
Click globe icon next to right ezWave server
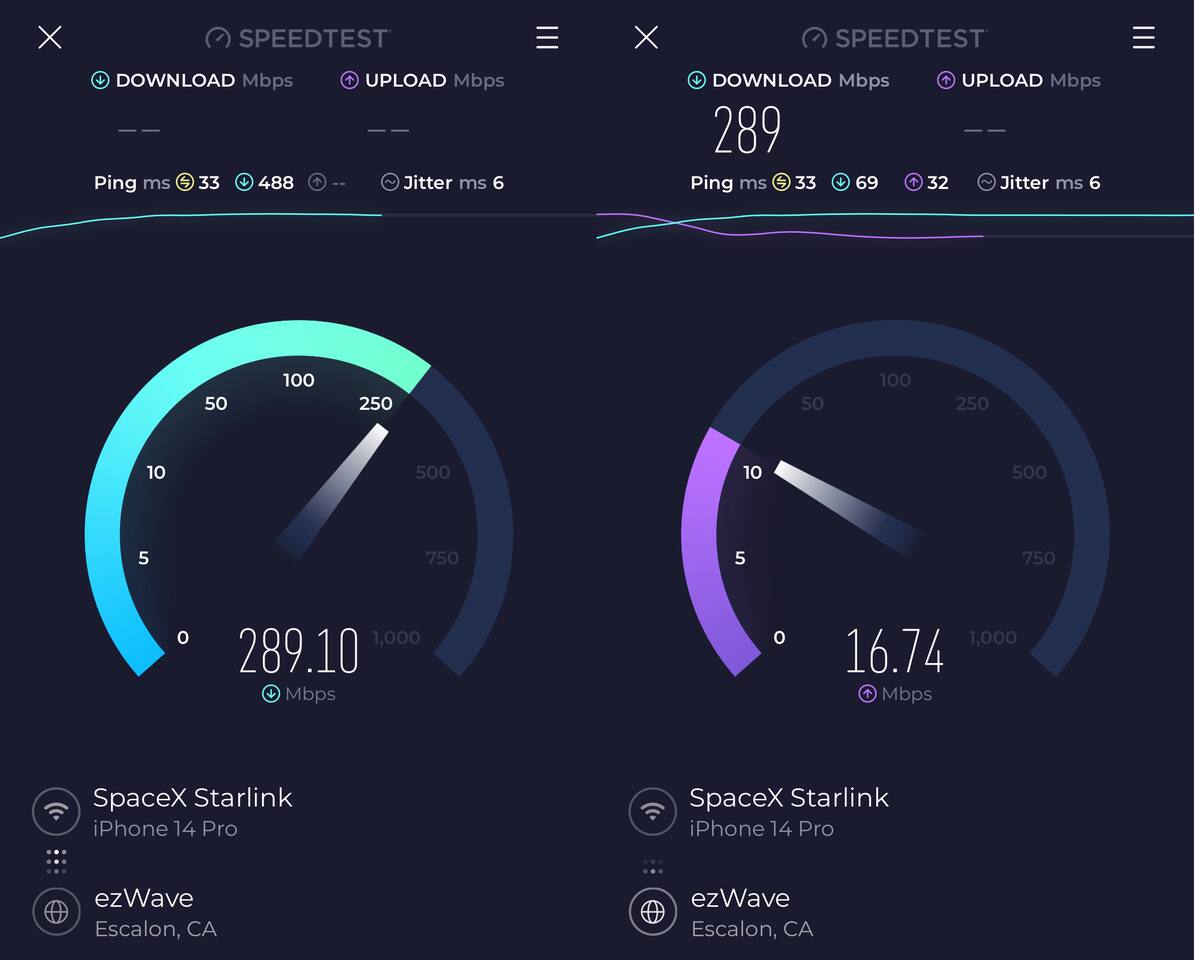point(652,912)
